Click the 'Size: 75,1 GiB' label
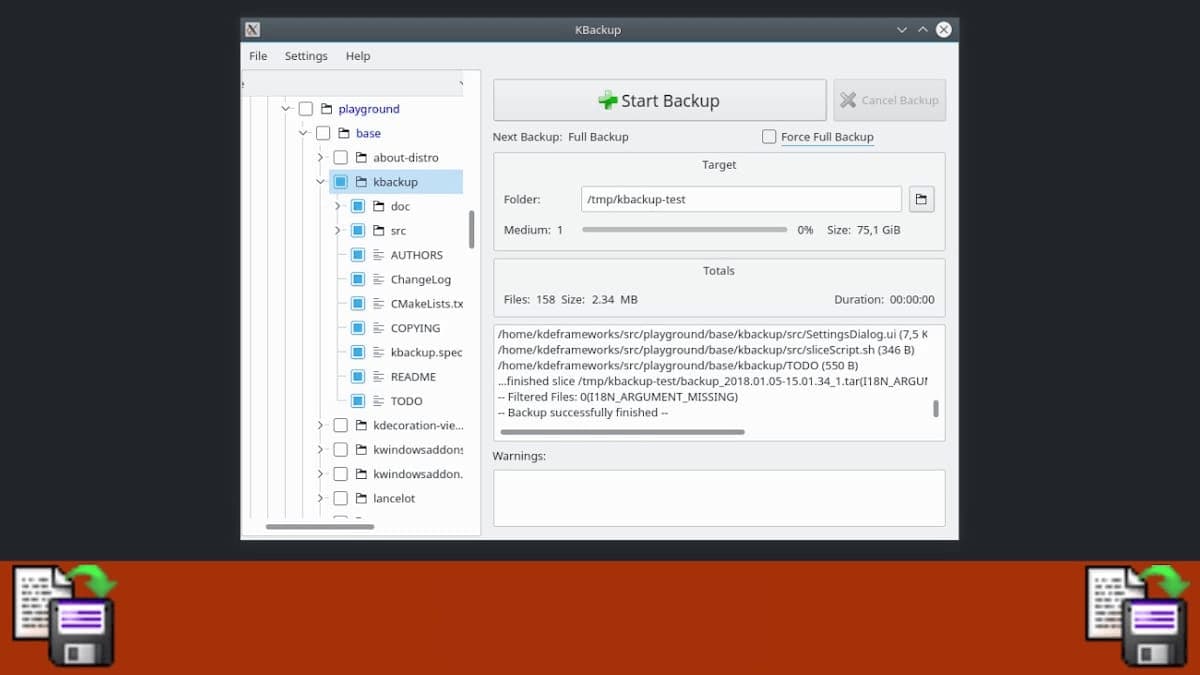This screenshot has width=1200, height=675. pyautogui.click(x=863, y=230)
